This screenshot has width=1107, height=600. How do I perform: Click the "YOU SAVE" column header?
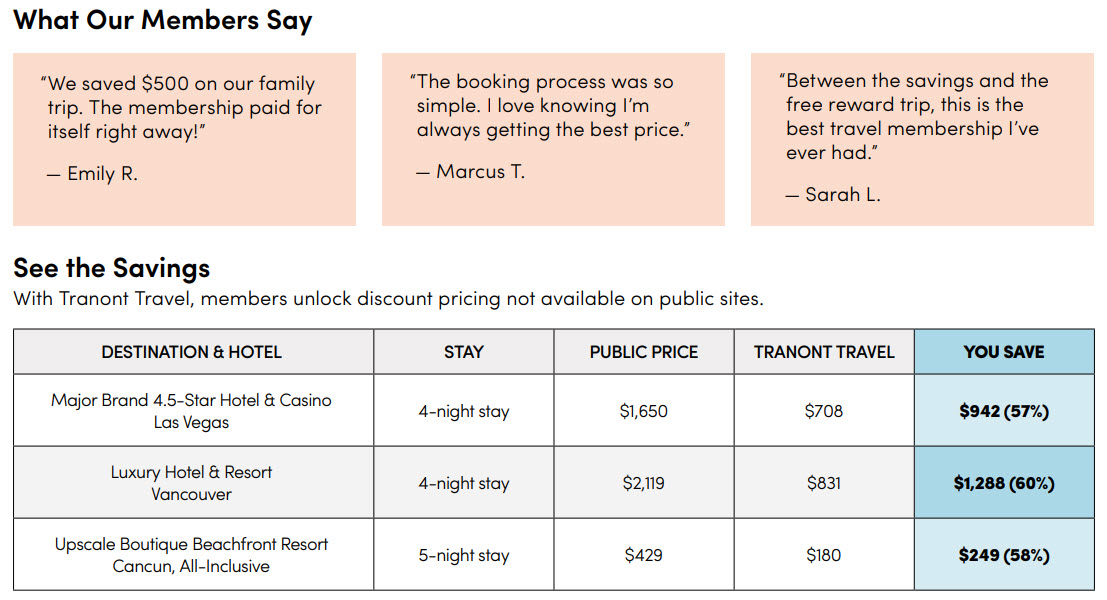click(1003, 352)
